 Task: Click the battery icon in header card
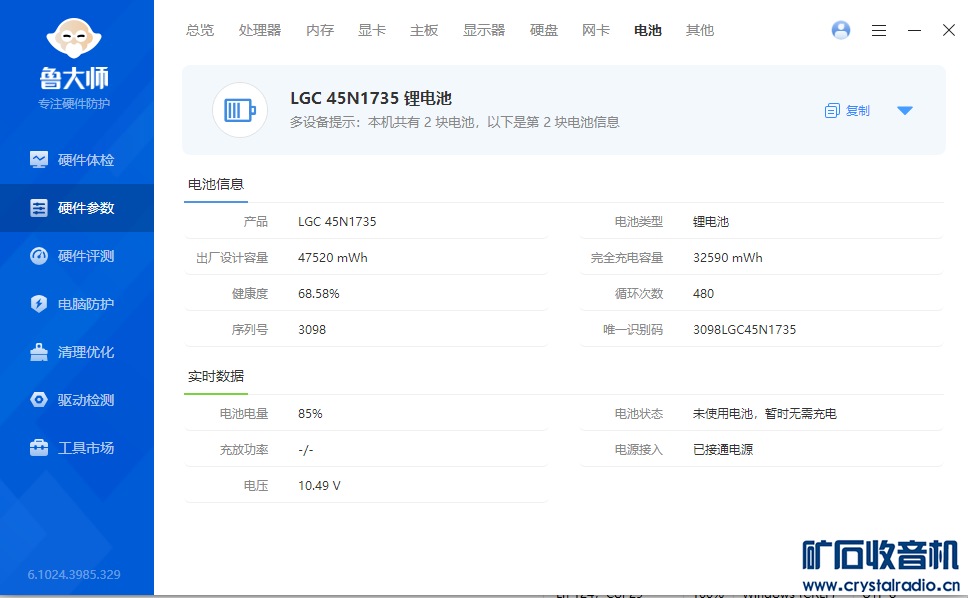click(240, 110)
